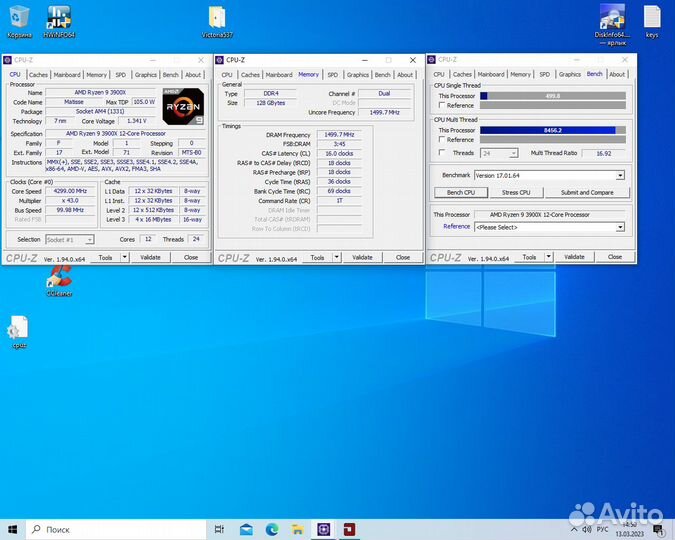The height and width of the screenshot is (540, 675).
Task: Click the Stress CPU button
Action: (x=516, y=192)
